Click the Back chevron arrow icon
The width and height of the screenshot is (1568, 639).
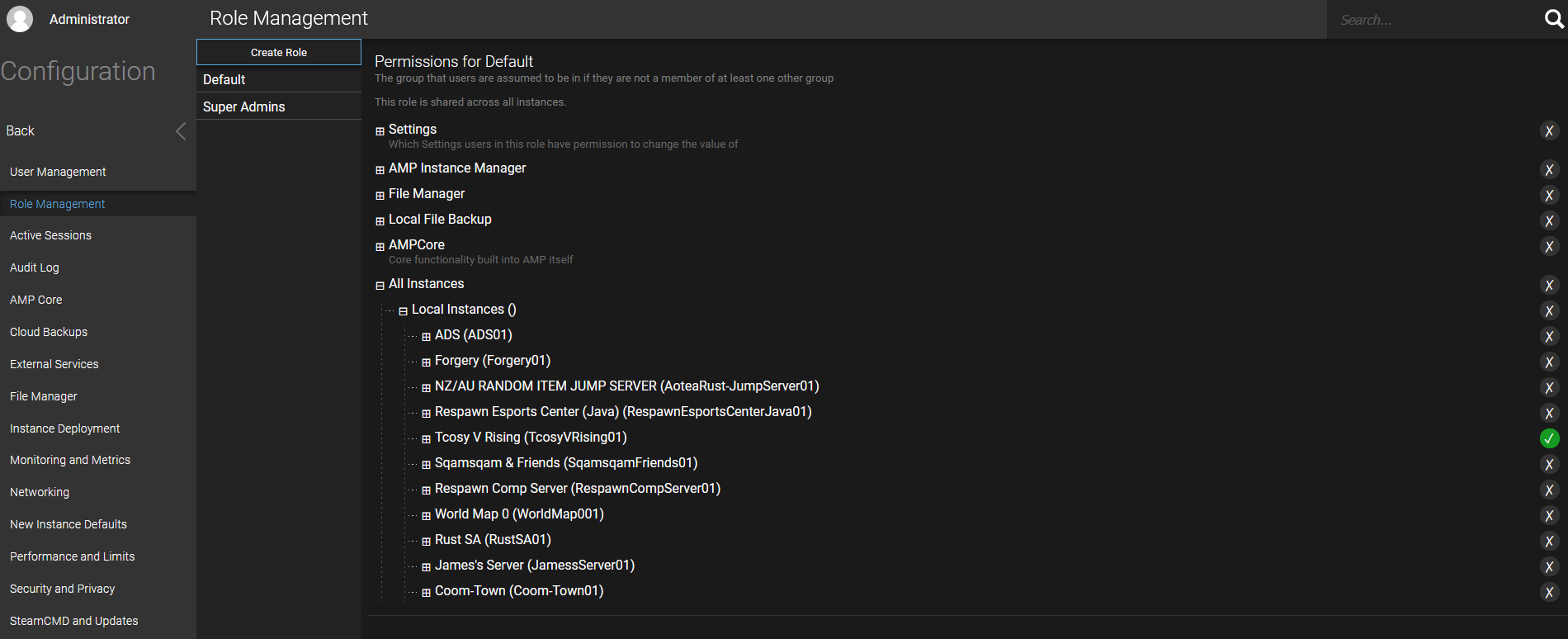181,131
